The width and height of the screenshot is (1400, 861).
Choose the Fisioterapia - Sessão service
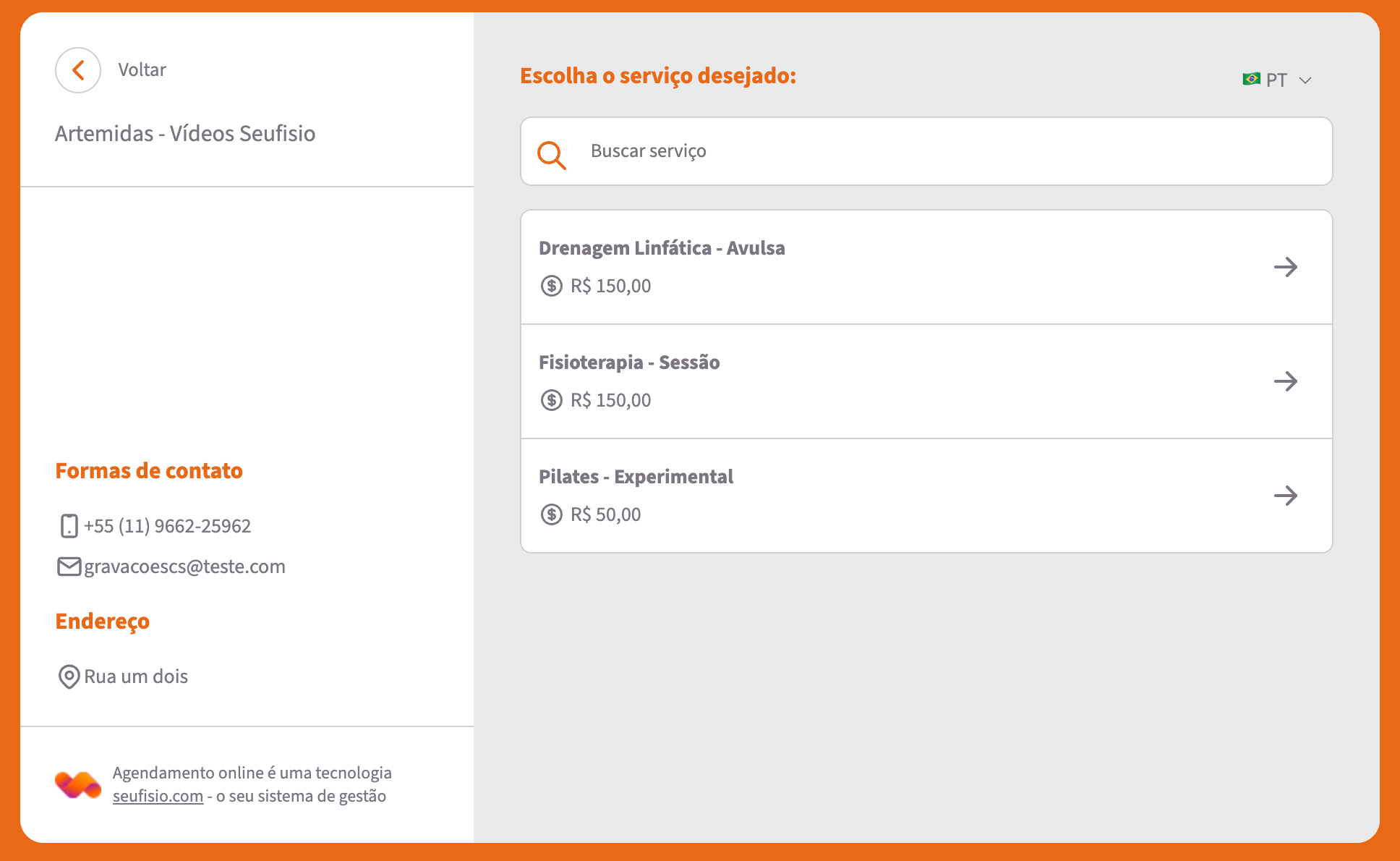tap(629, 362)
